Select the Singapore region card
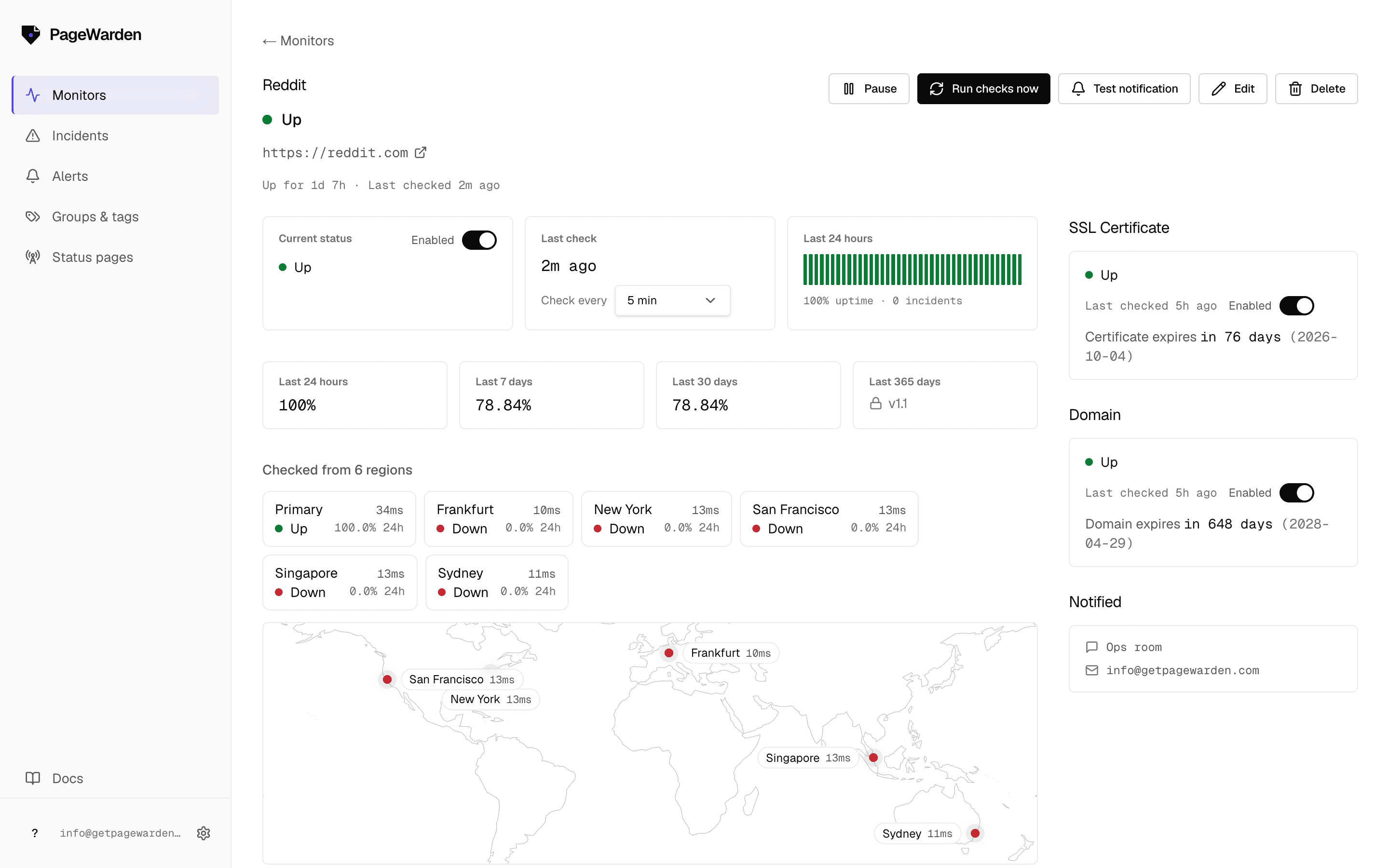Screen dimensions: 1389x868 (339, 582)
